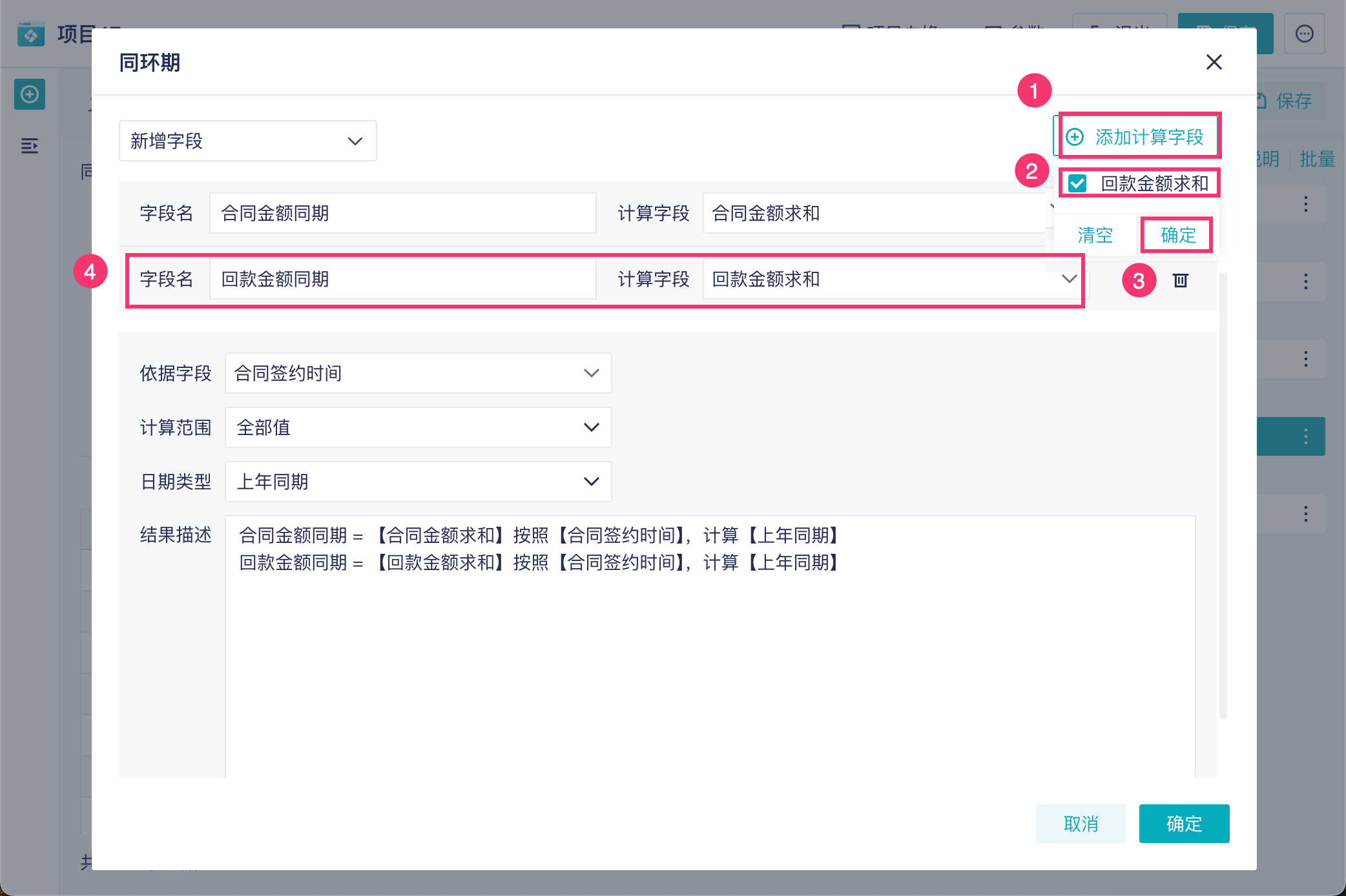Screen dimensions: 1346x896
Task: Close the 同环期 dialog with the X
Action: click(x=1214, y=62)
